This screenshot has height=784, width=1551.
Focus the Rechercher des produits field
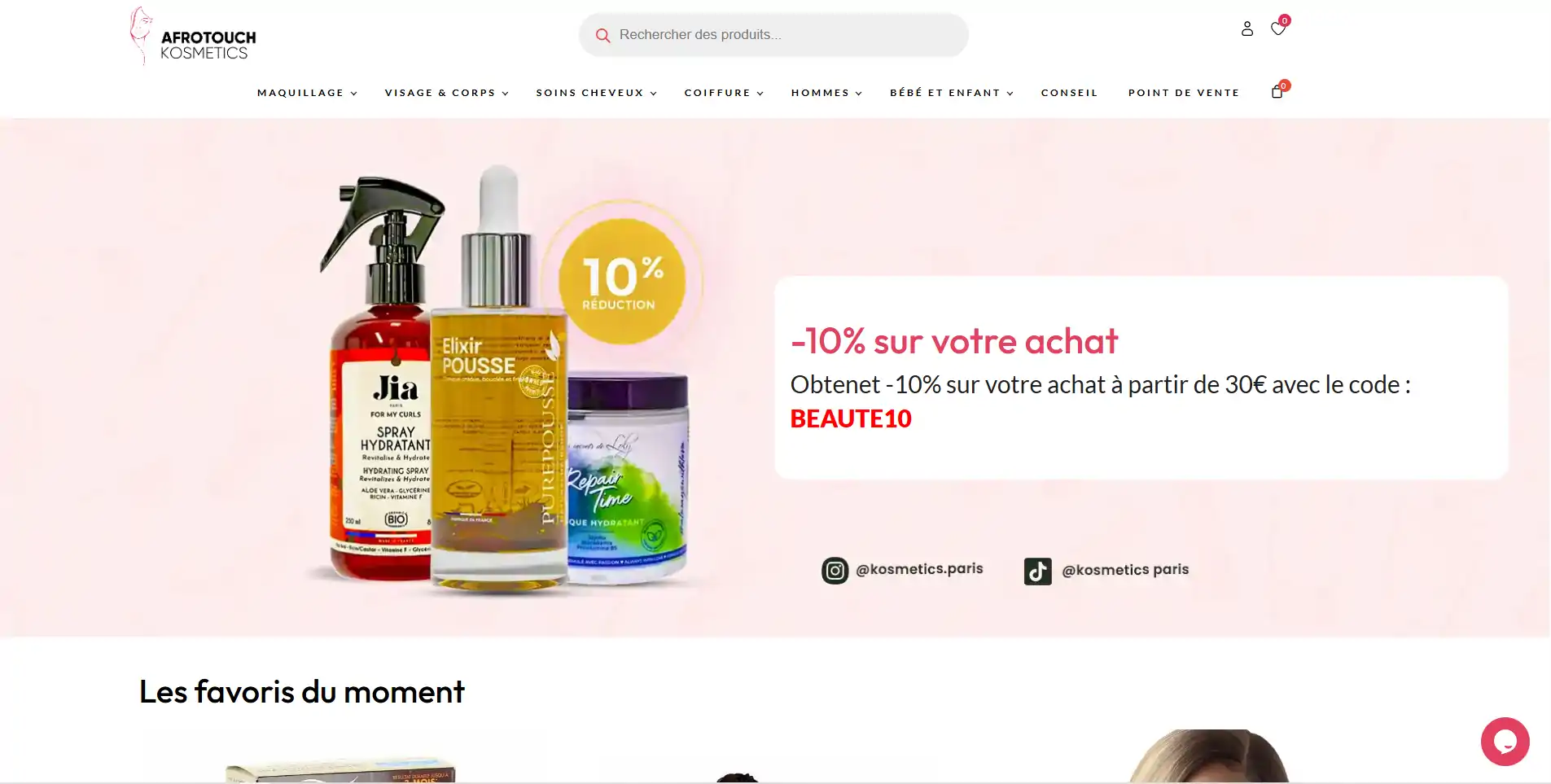(x=773, y=35)
